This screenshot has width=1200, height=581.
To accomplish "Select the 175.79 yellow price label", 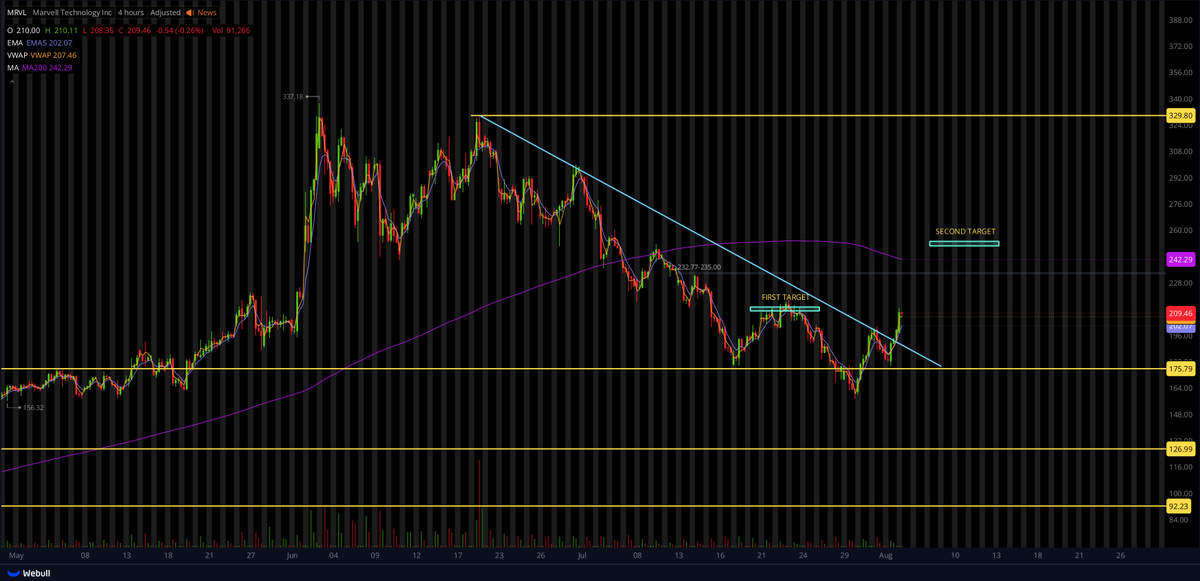I will (1180, 369).
